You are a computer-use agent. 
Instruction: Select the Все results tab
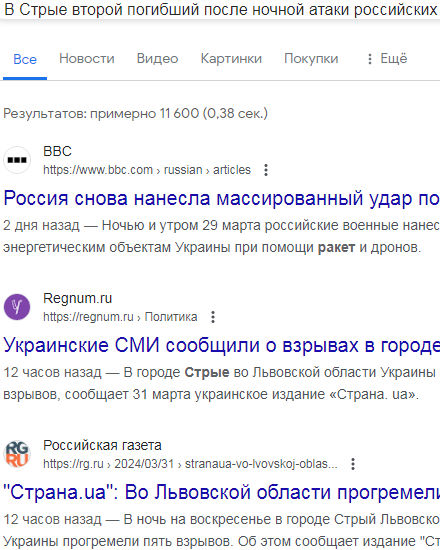coord(25,59)
